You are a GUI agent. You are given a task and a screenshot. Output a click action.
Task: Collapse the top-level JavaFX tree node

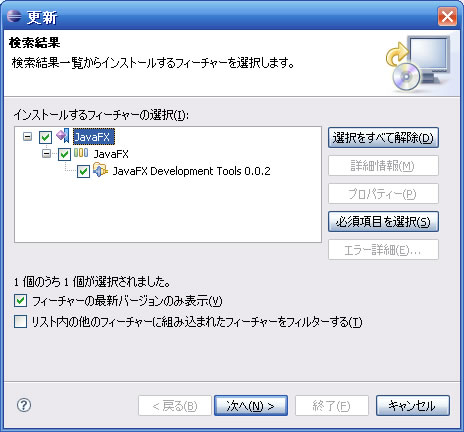coord(28,136)
